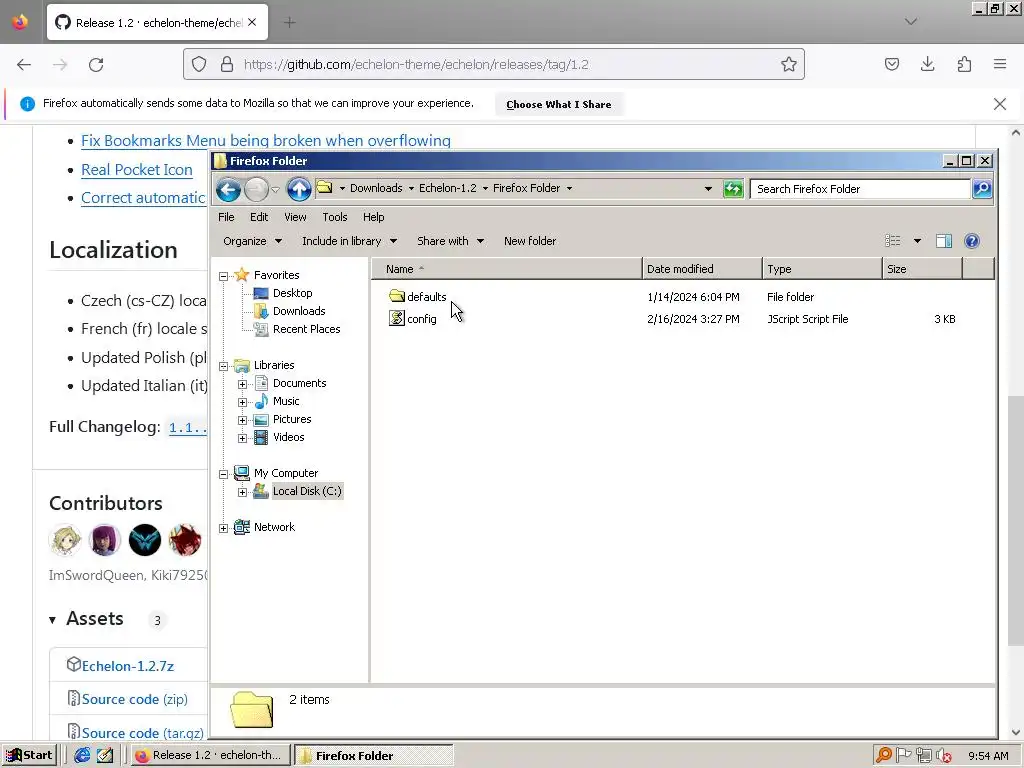Expand the Videos library node
The height and width of the screenshot is (768, 1024).
point(242,438)
